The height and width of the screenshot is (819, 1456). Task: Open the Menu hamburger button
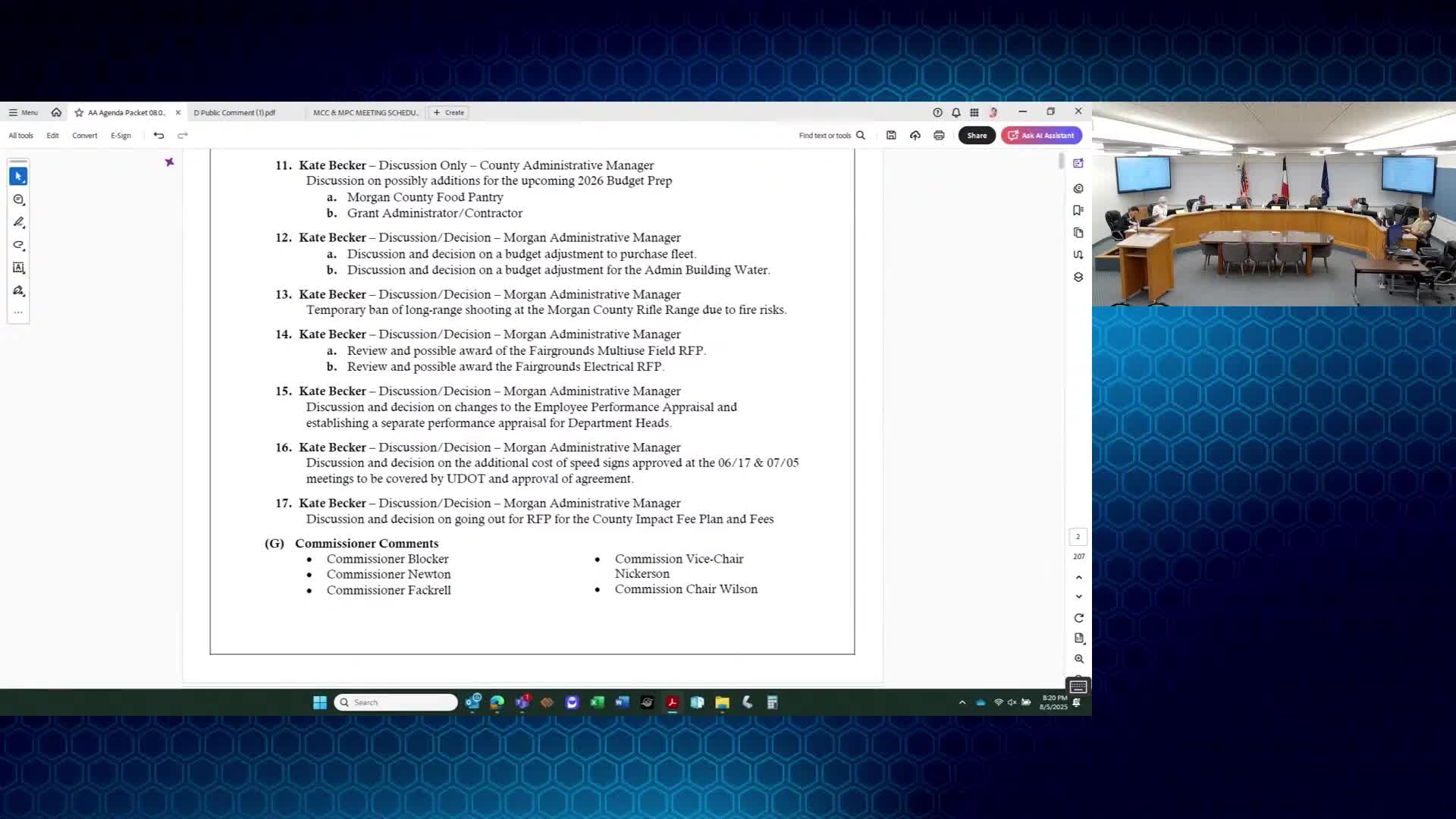click(23, 112)
